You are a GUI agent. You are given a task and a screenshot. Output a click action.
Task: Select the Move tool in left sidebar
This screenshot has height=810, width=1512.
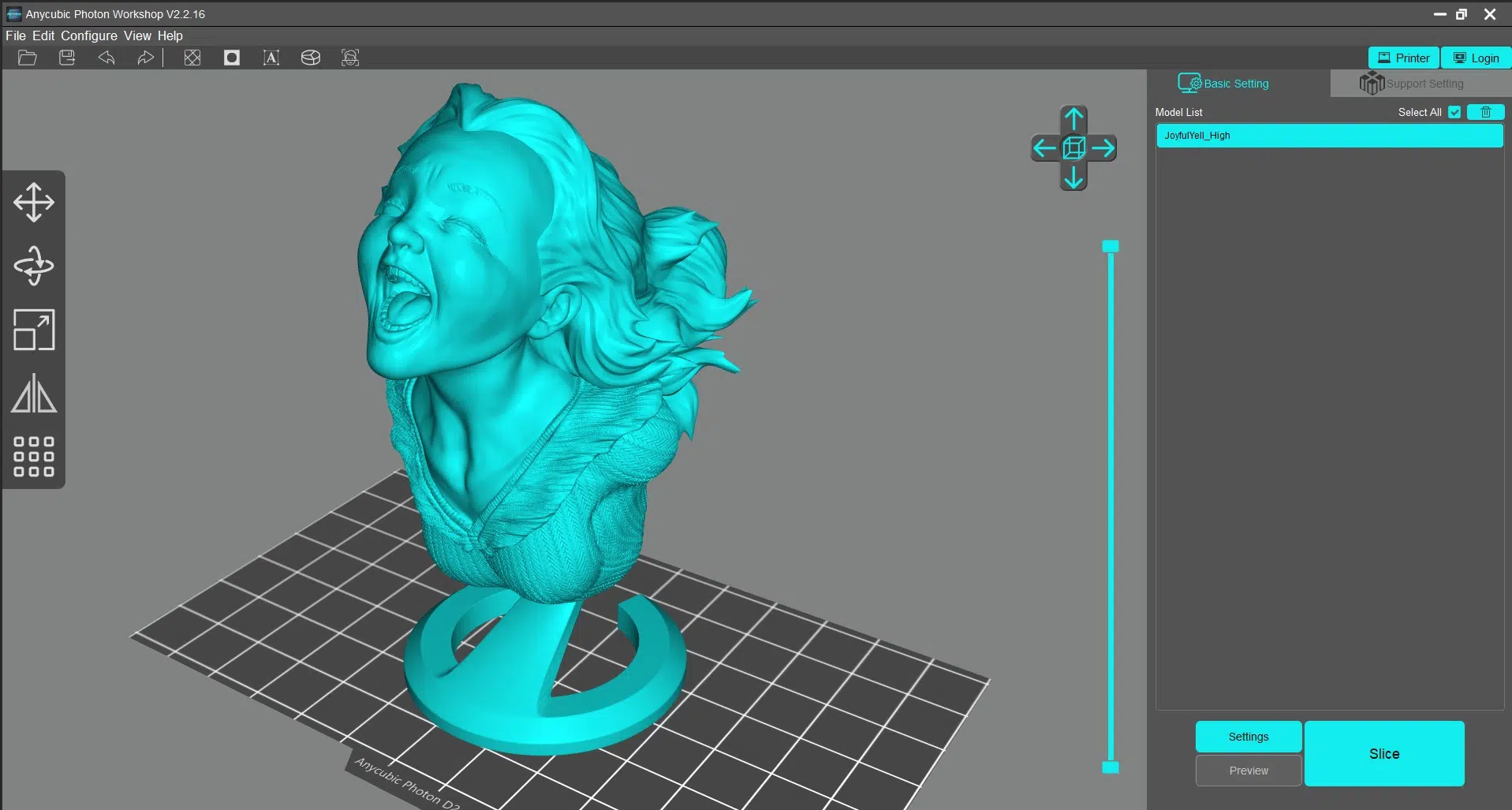coord(34,203)
